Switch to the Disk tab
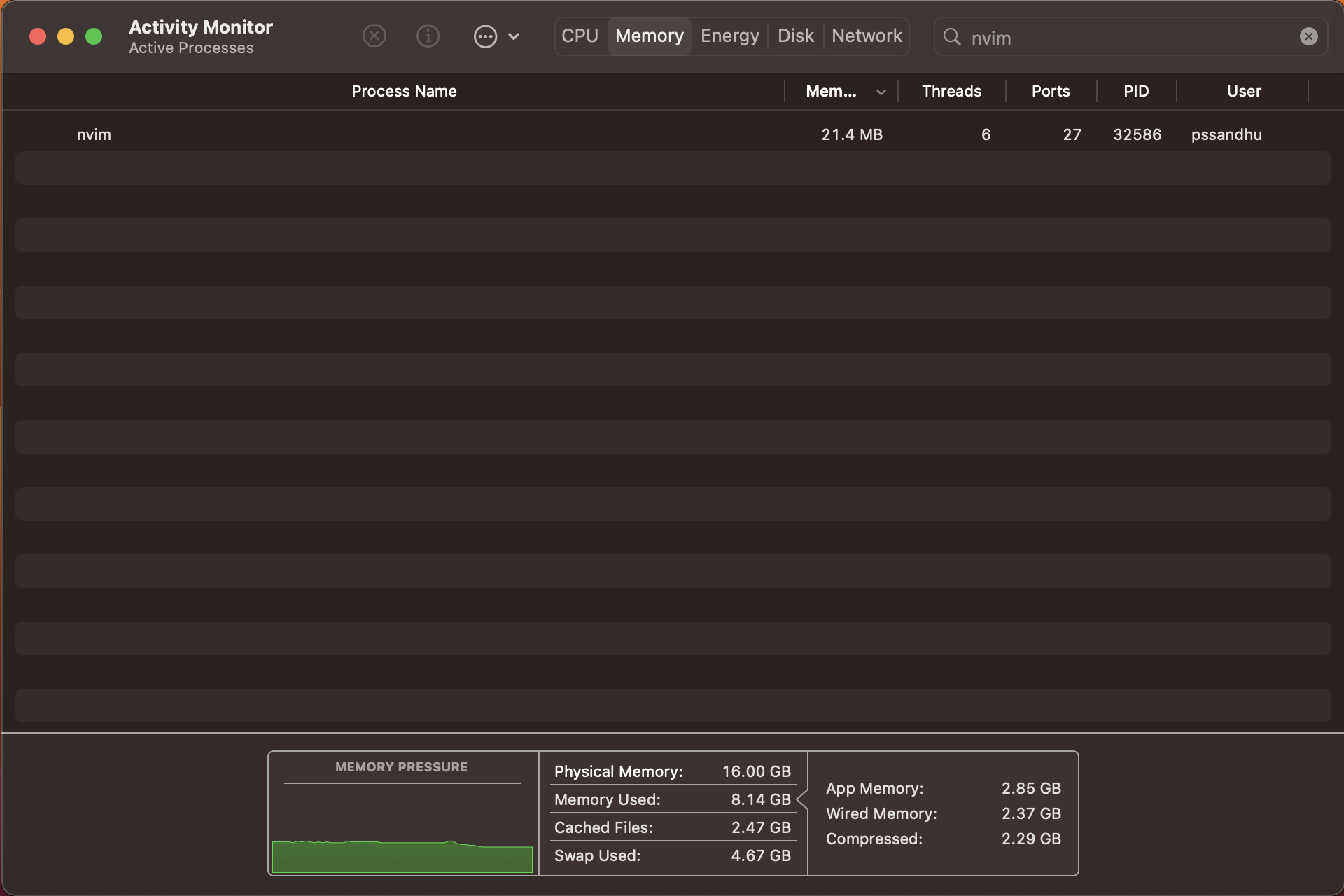Screen dimensions: 1344x896 coord(795,36)
